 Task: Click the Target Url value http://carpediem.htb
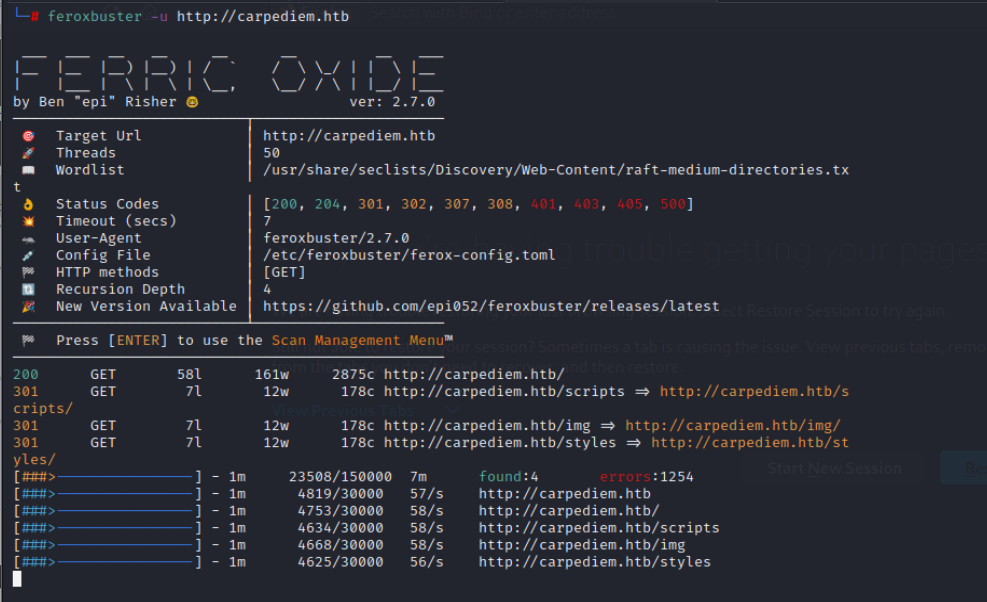pyautogui.click(x=349, y=136)
